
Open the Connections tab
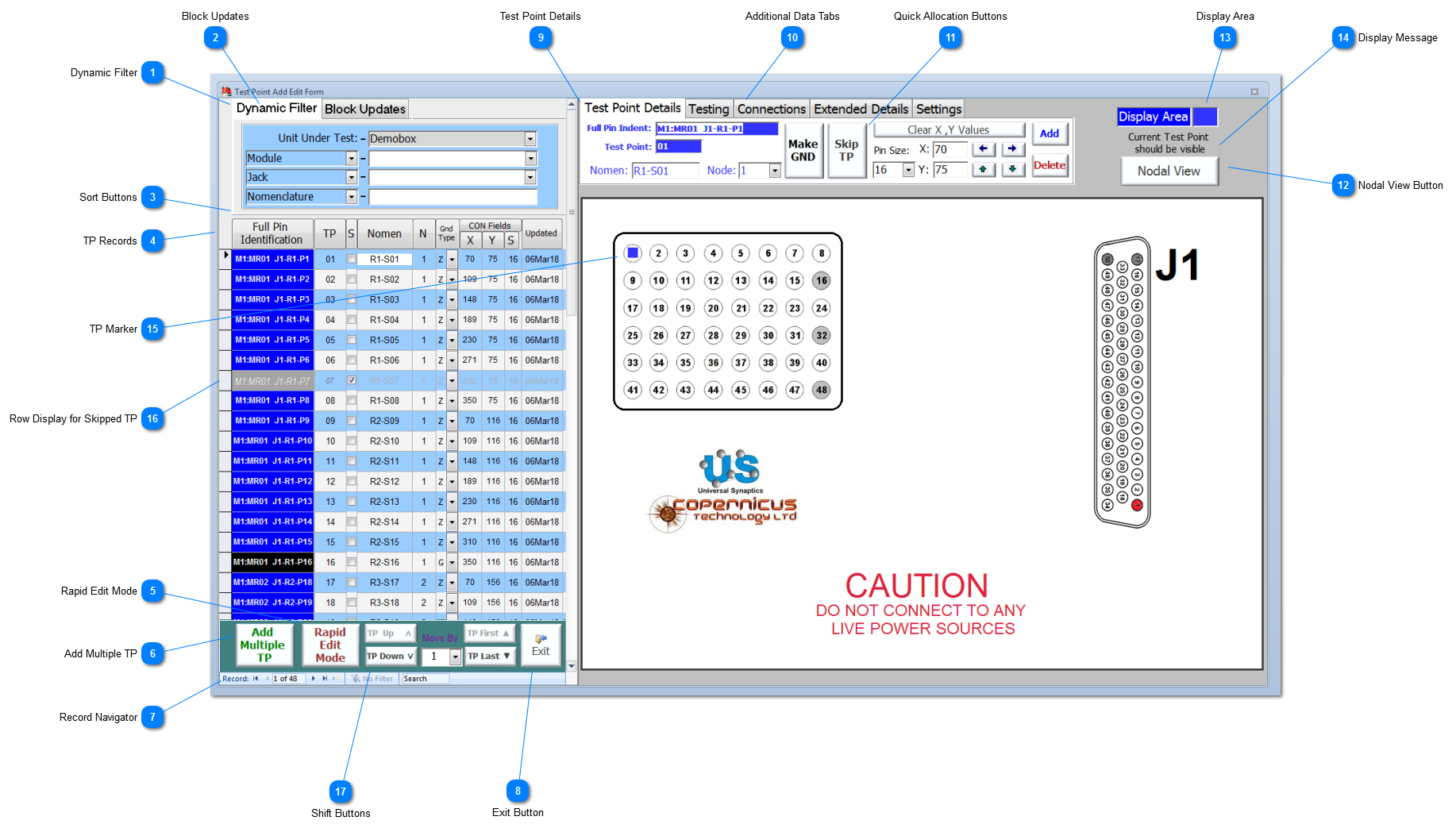point(771,109)
